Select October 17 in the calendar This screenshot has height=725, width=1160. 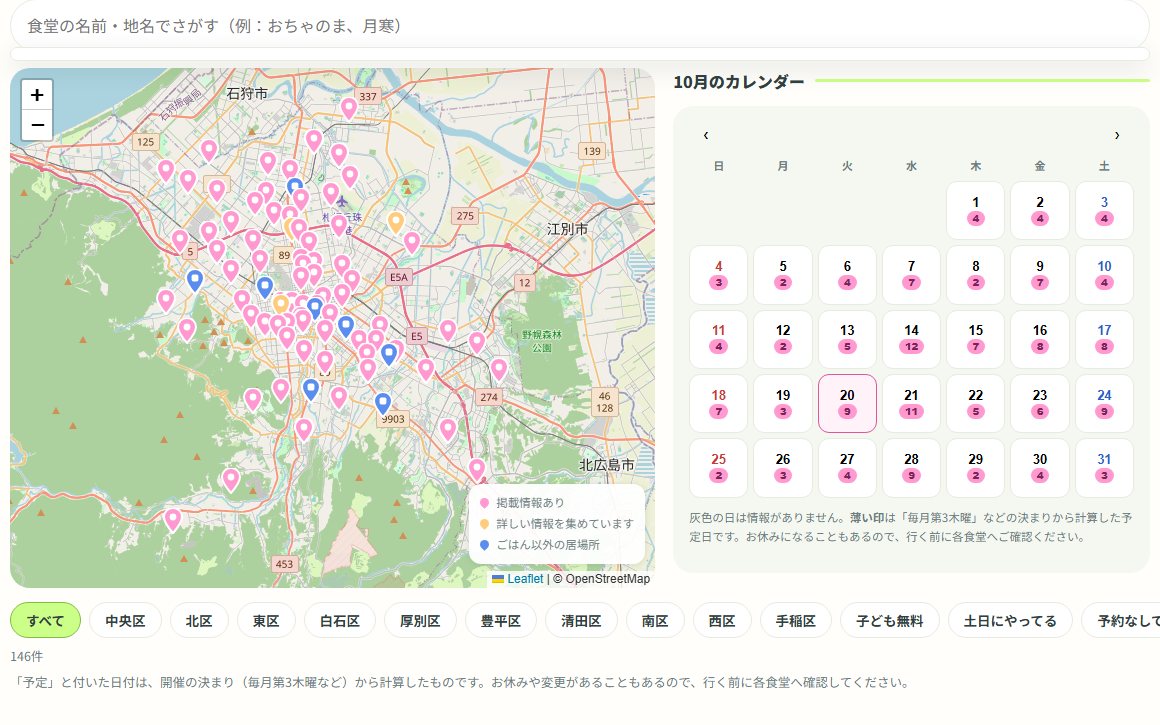pos(1105,339)
